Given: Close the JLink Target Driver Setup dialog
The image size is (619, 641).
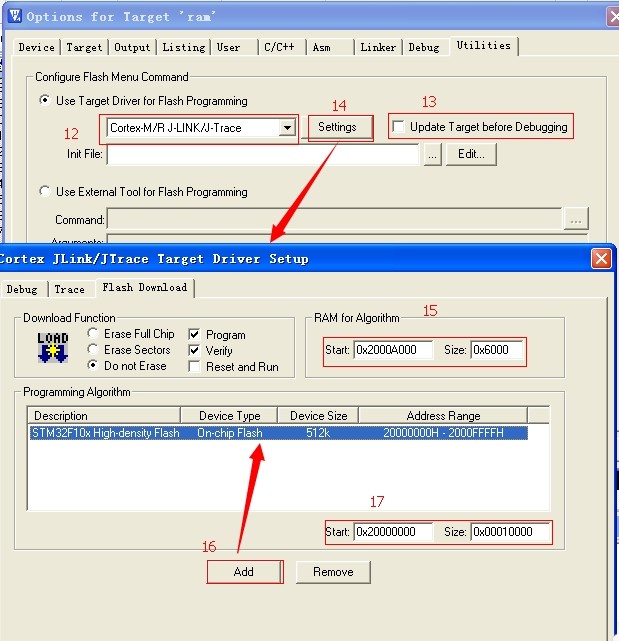Looking at the screenshot, I should click(x=601, y=259).
